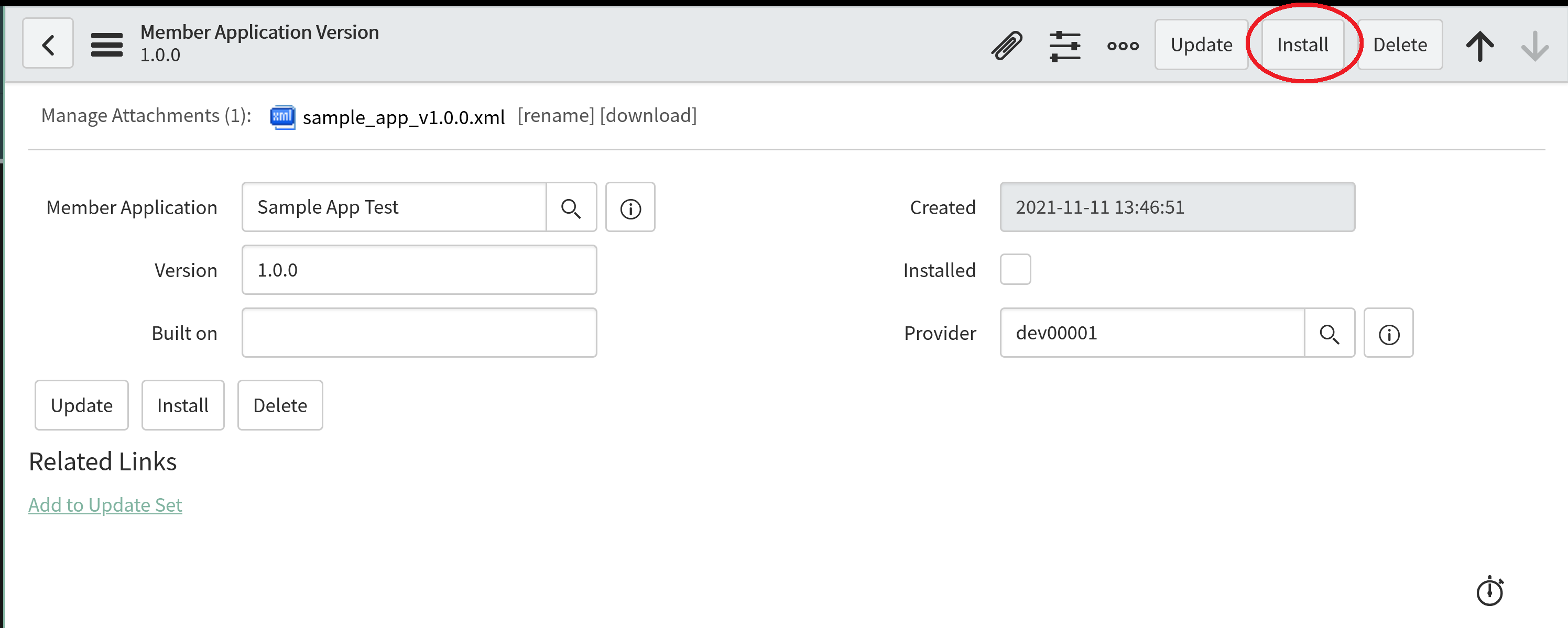Click the download attachment link

tap(648, 116)
